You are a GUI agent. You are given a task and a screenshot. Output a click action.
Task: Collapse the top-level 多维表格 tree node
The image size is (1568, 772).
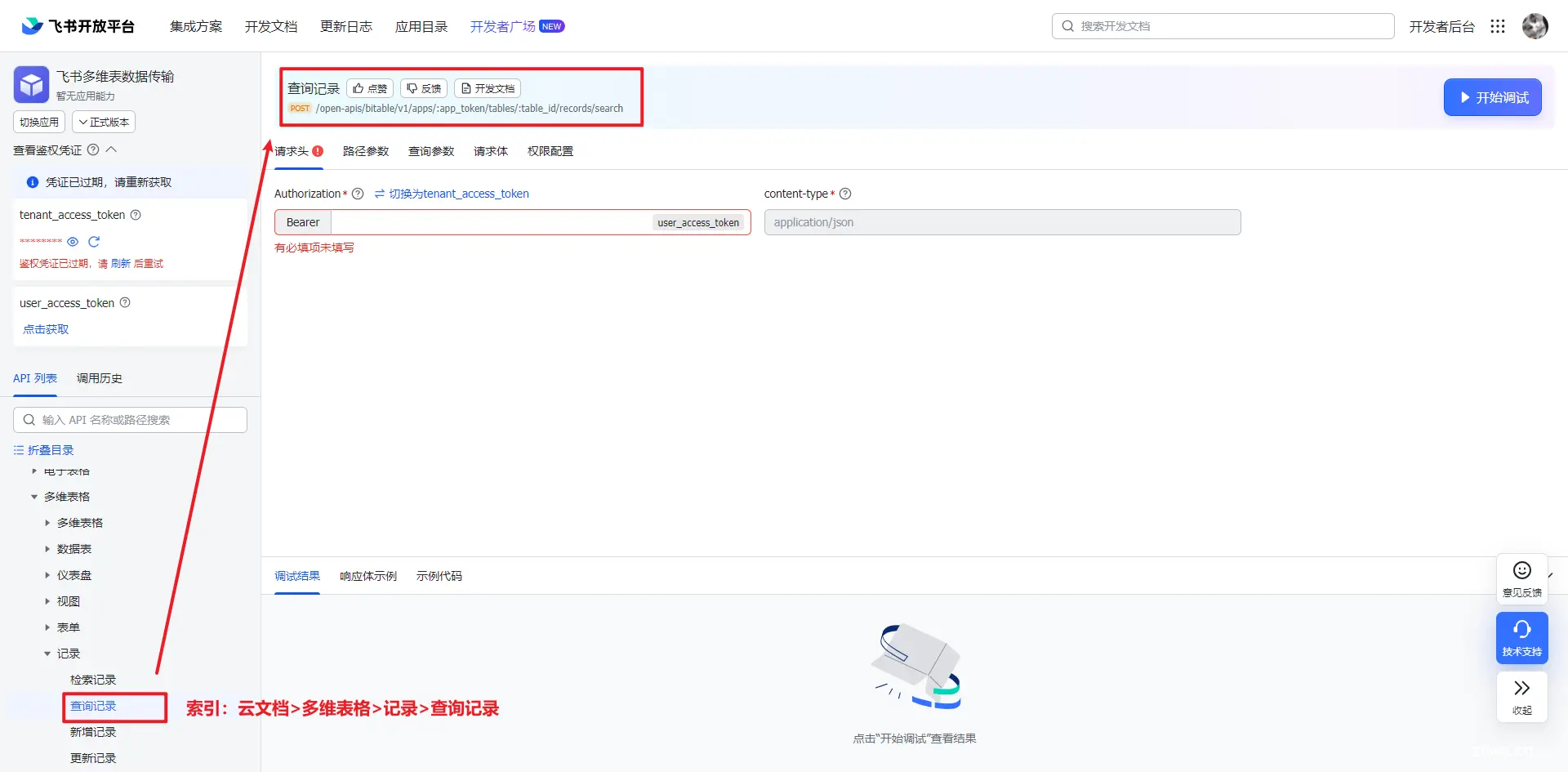coord(34,497)
